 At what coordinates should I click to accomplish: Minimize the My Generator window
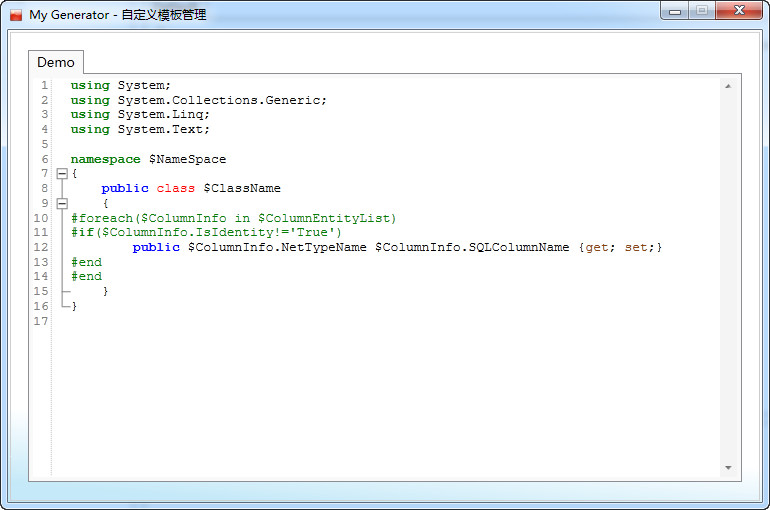675,11
